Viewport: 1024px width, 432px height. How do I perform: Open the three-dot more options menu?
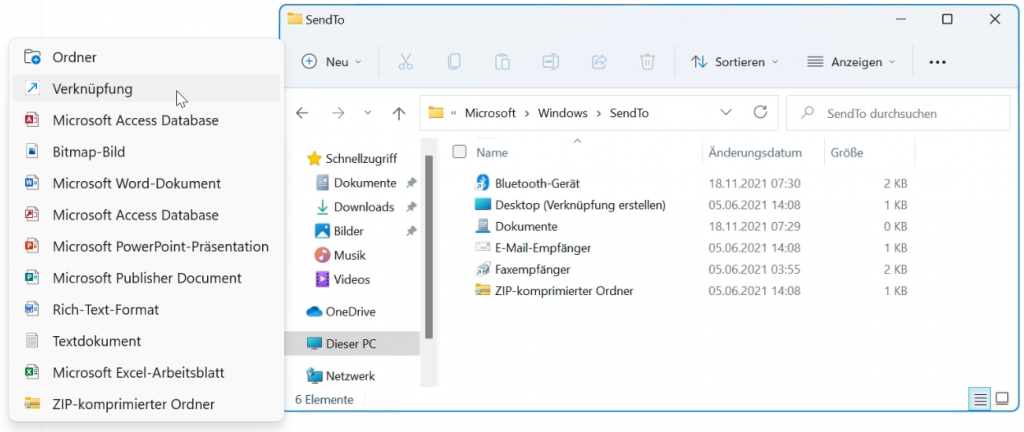tap(937, 63)
